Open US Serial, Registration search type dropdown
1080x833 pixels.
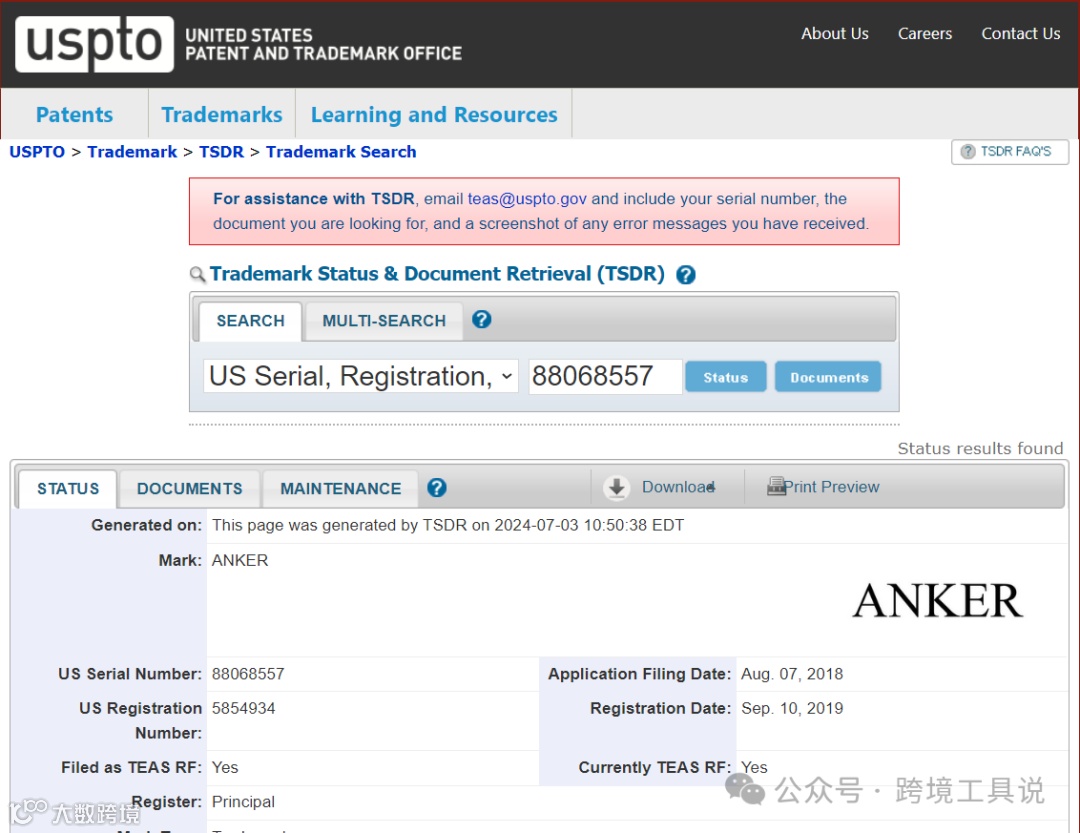tap(360, 376)
